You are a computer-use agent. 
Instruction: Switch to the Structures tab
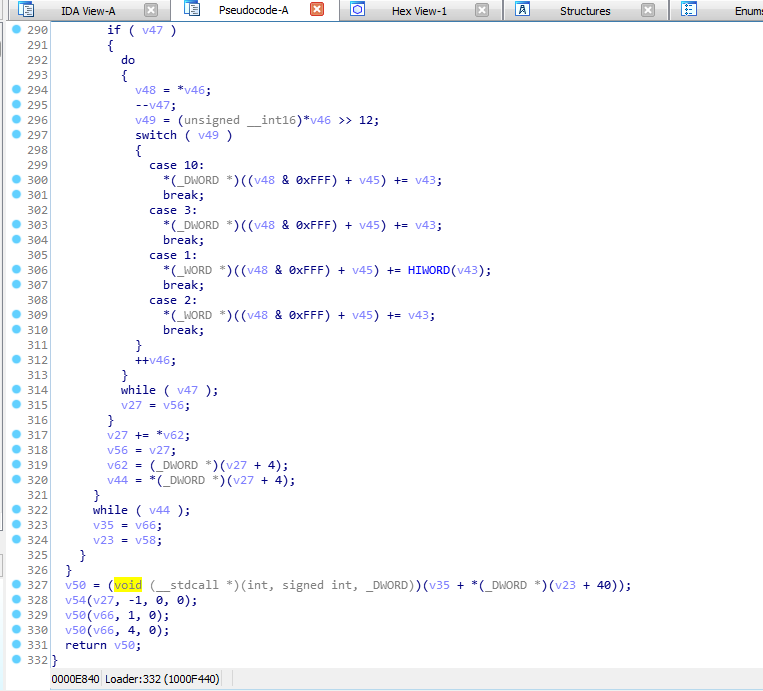tap(585, 11)
